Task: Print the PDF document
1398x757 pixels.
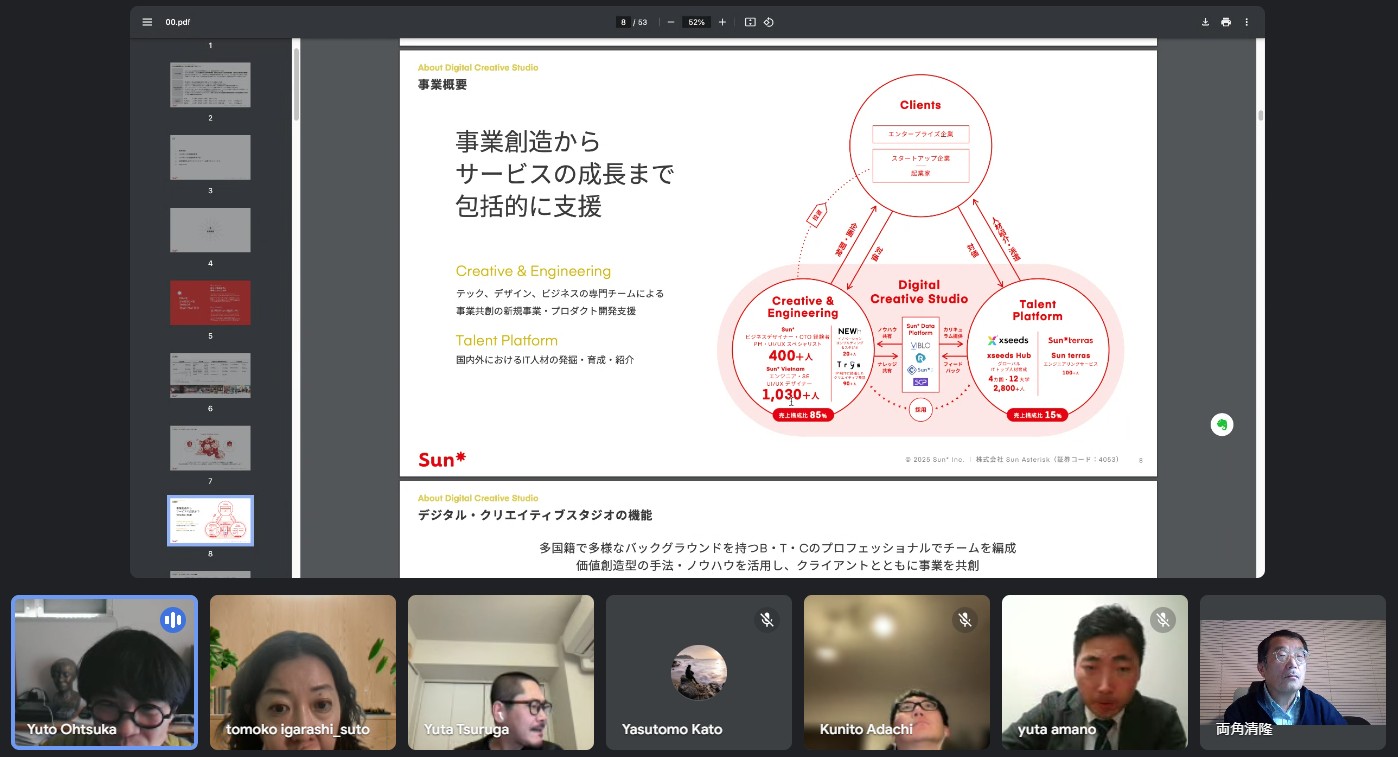Action: 1226,22
